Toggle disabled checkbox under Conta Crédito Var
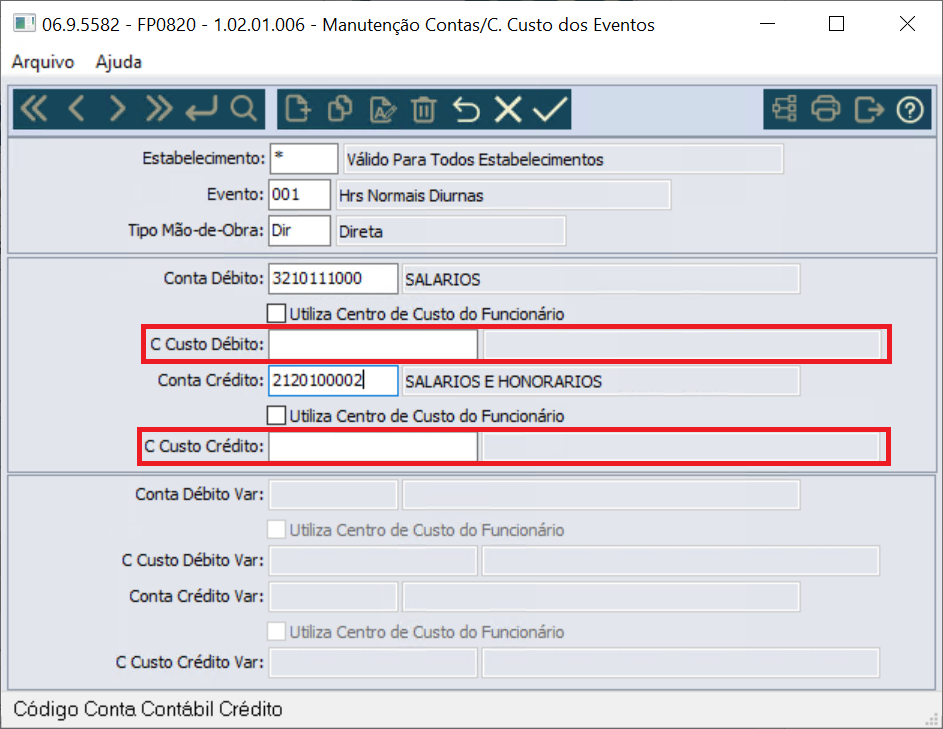 point(277,632)
